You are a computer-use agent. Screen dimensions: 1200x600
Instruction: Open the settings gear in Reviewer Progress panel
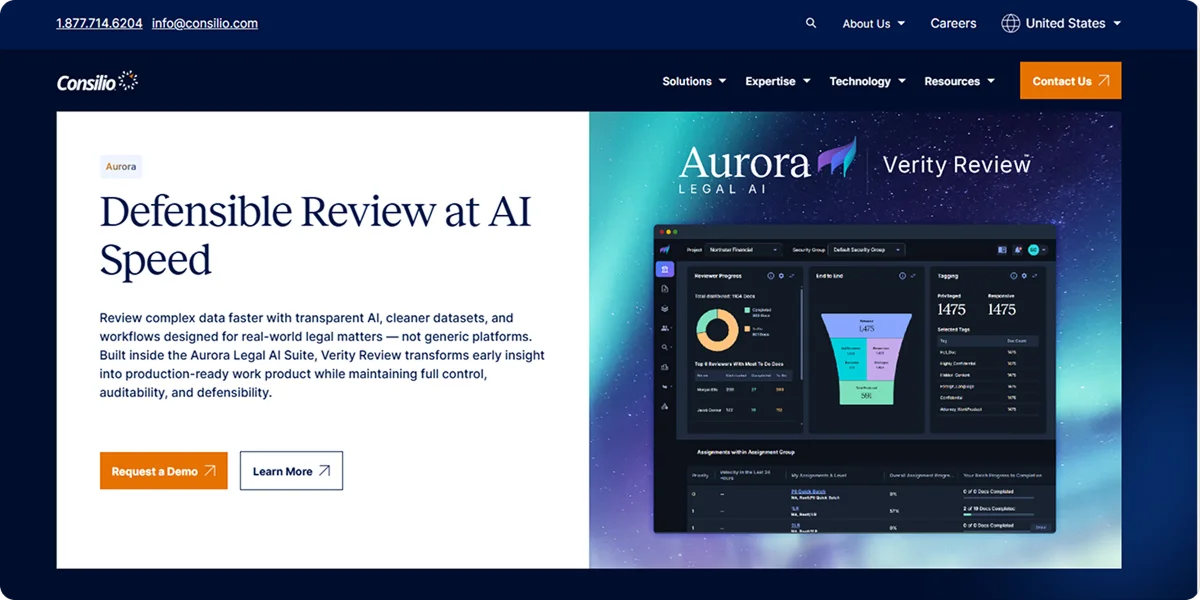click(x=781, y=275)
